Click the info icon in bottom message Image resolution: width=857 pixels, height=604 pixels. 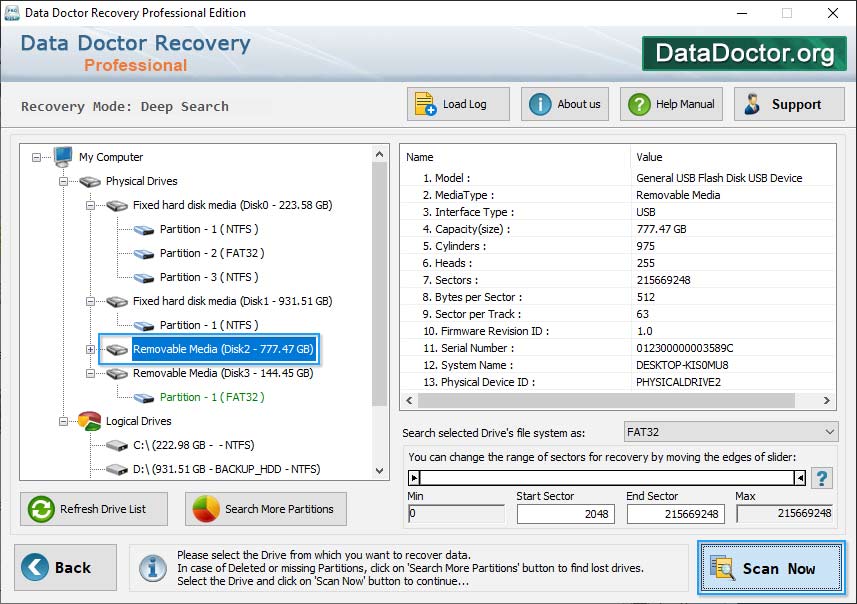(152, 567)
